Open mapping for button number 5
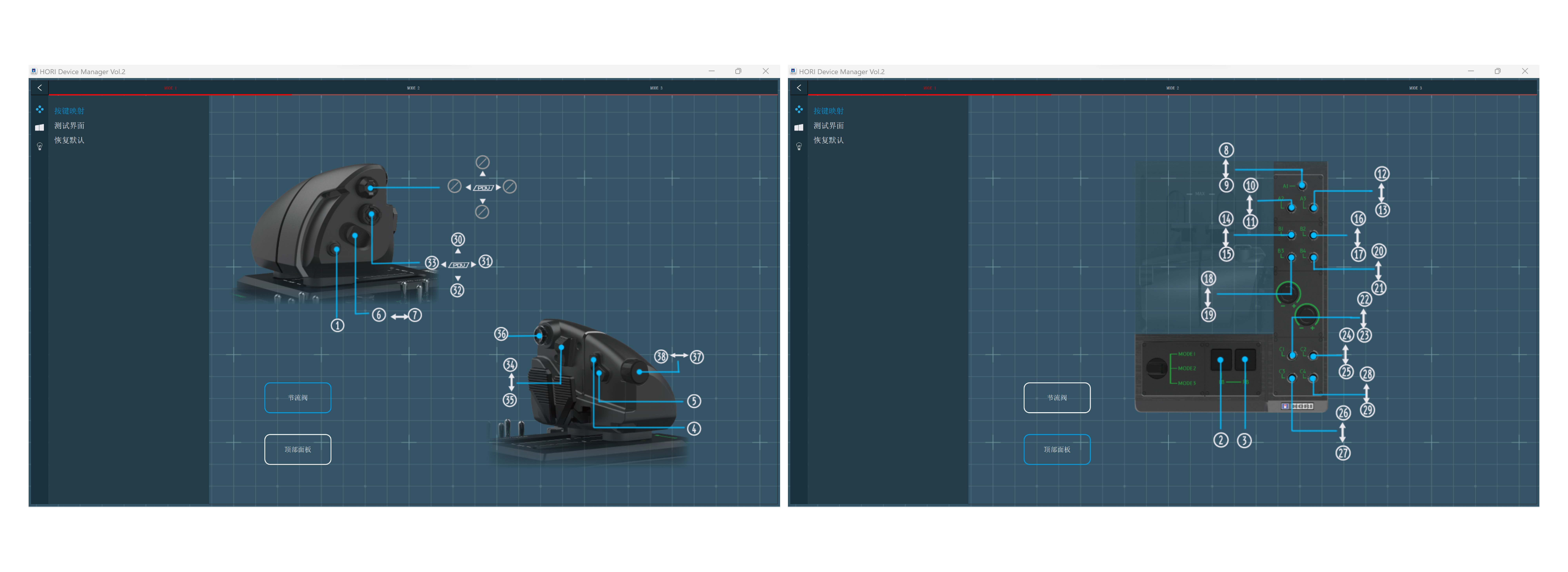 (x=694, y=401)
